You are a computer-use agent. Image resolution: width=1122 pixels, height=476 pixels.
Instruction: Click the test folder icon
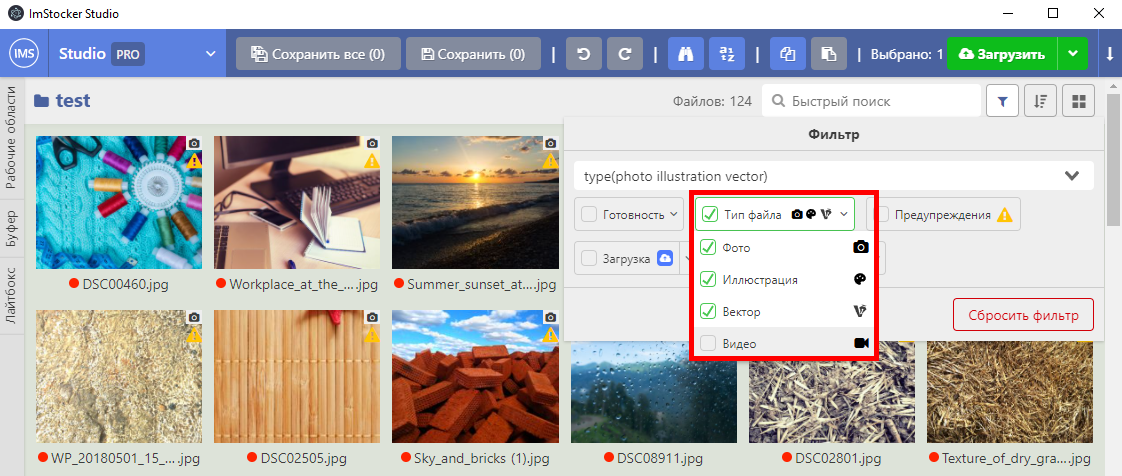coord(42,101)
